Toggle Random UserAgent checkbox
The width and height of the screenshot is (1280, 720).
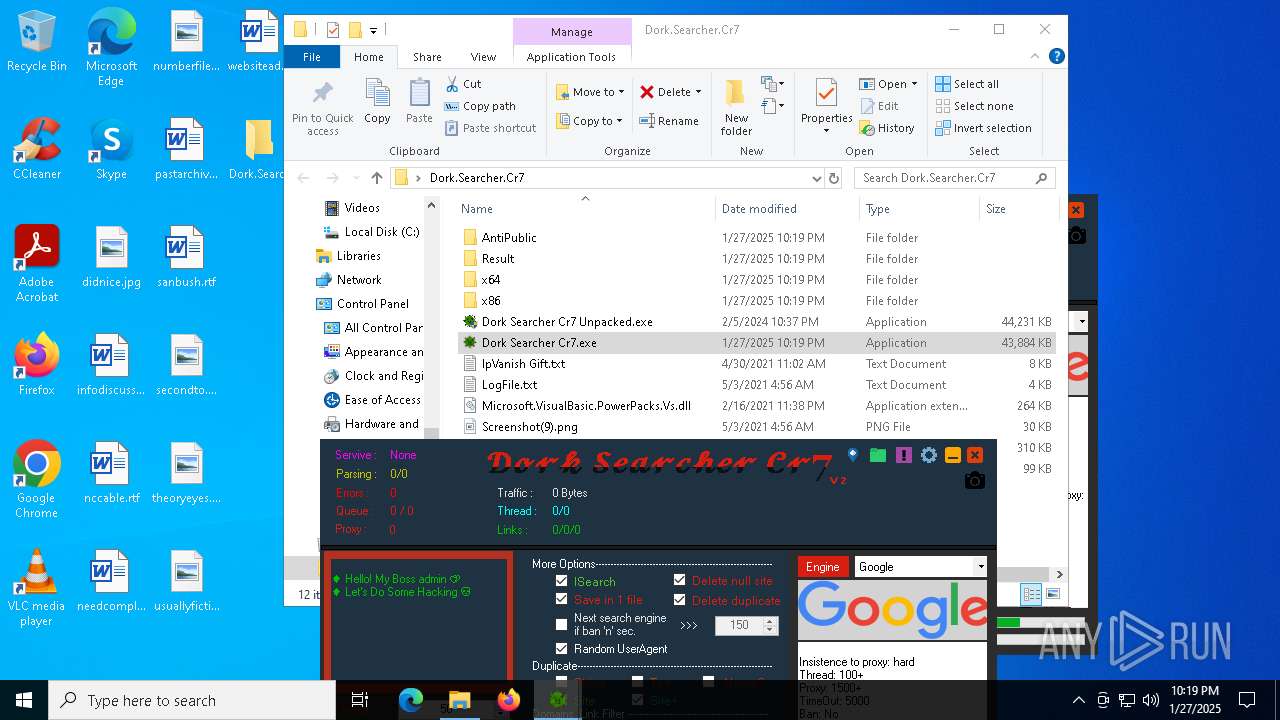tap(562, 649)
